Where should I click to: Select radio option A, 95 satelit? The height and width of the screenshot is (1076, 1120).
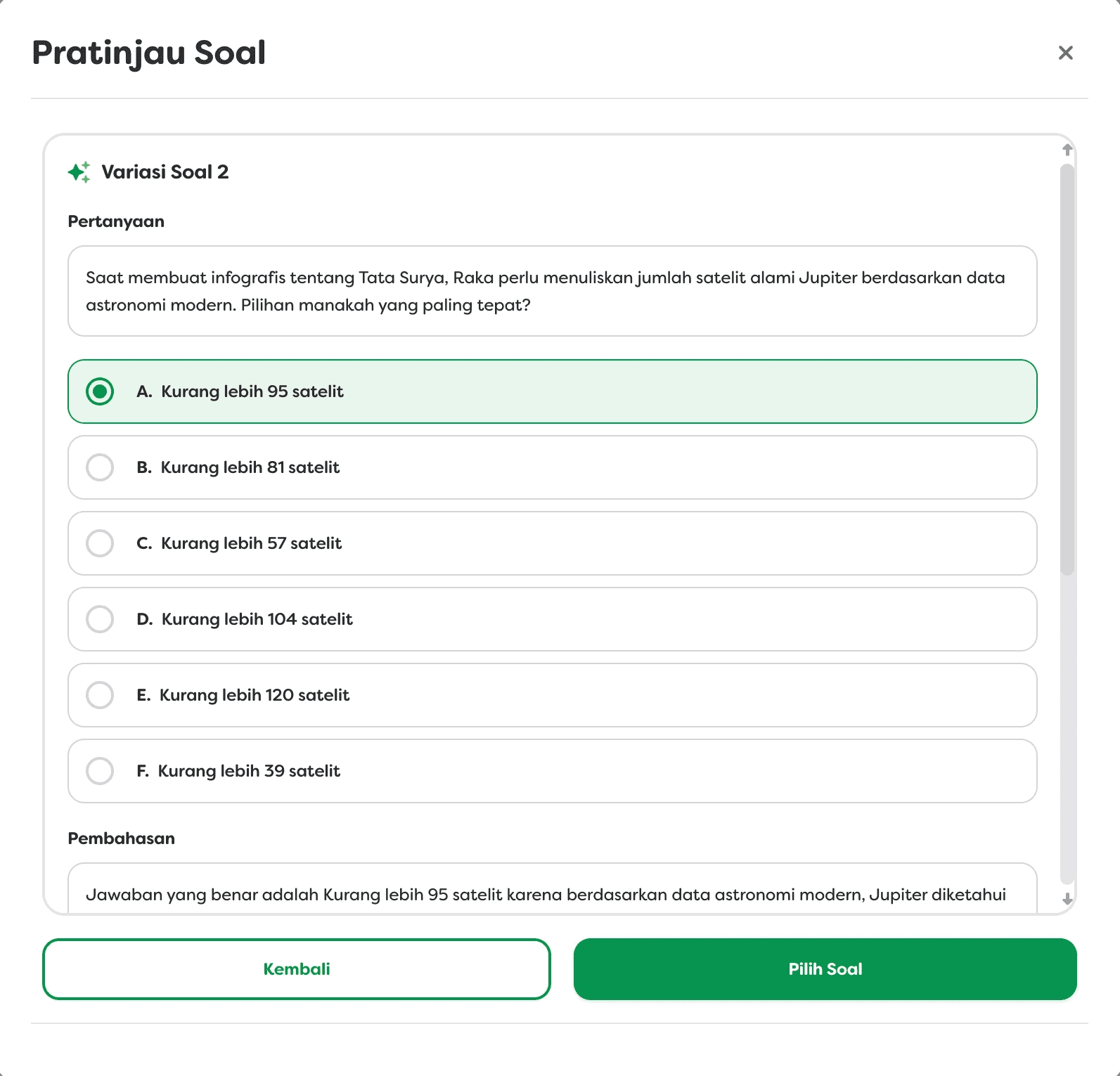click(100, 391)
